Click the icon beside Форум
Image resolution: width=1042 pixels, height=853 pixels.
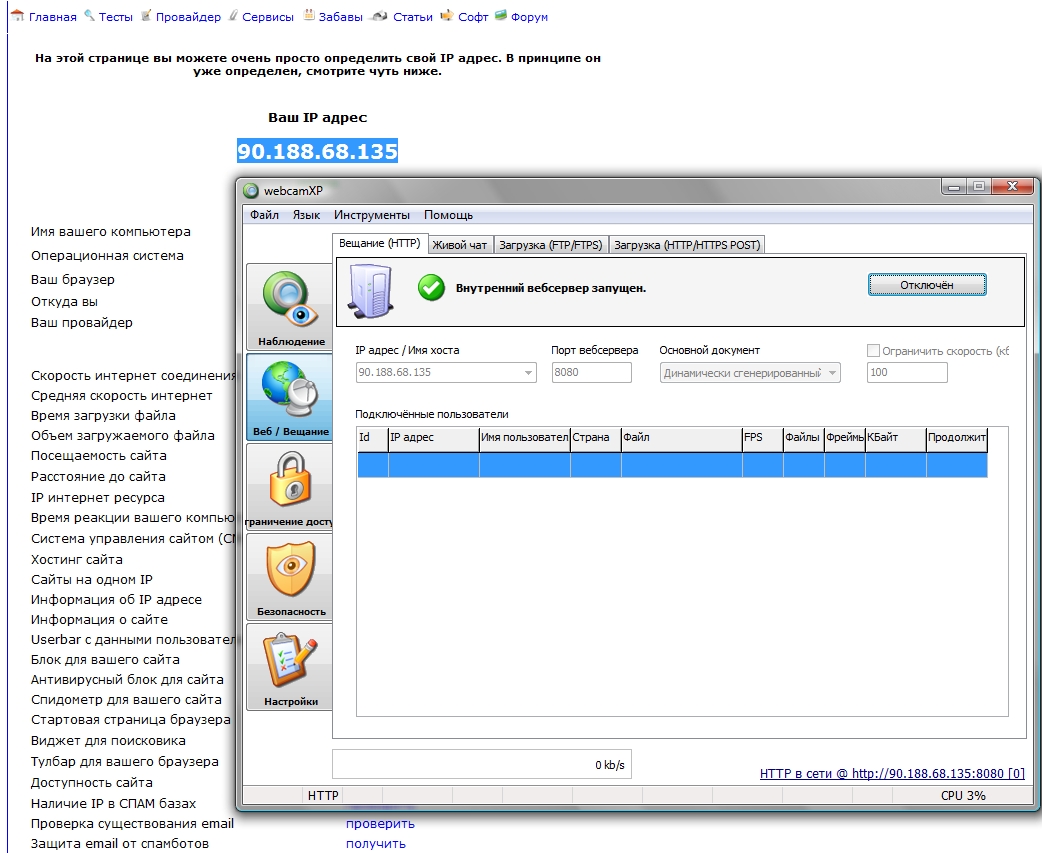(x=501, y=15)
